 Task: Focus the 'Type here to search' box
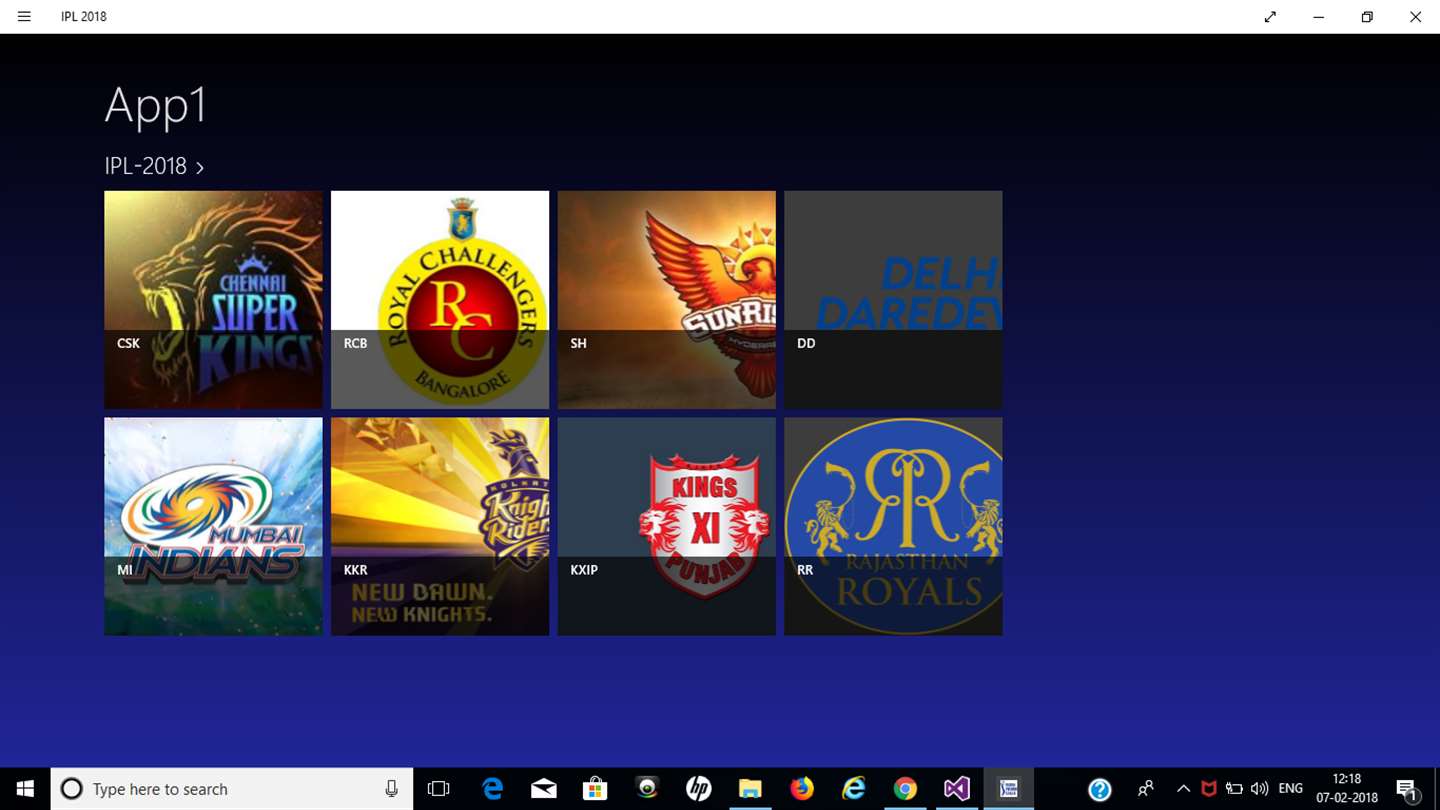pos(232,789)
